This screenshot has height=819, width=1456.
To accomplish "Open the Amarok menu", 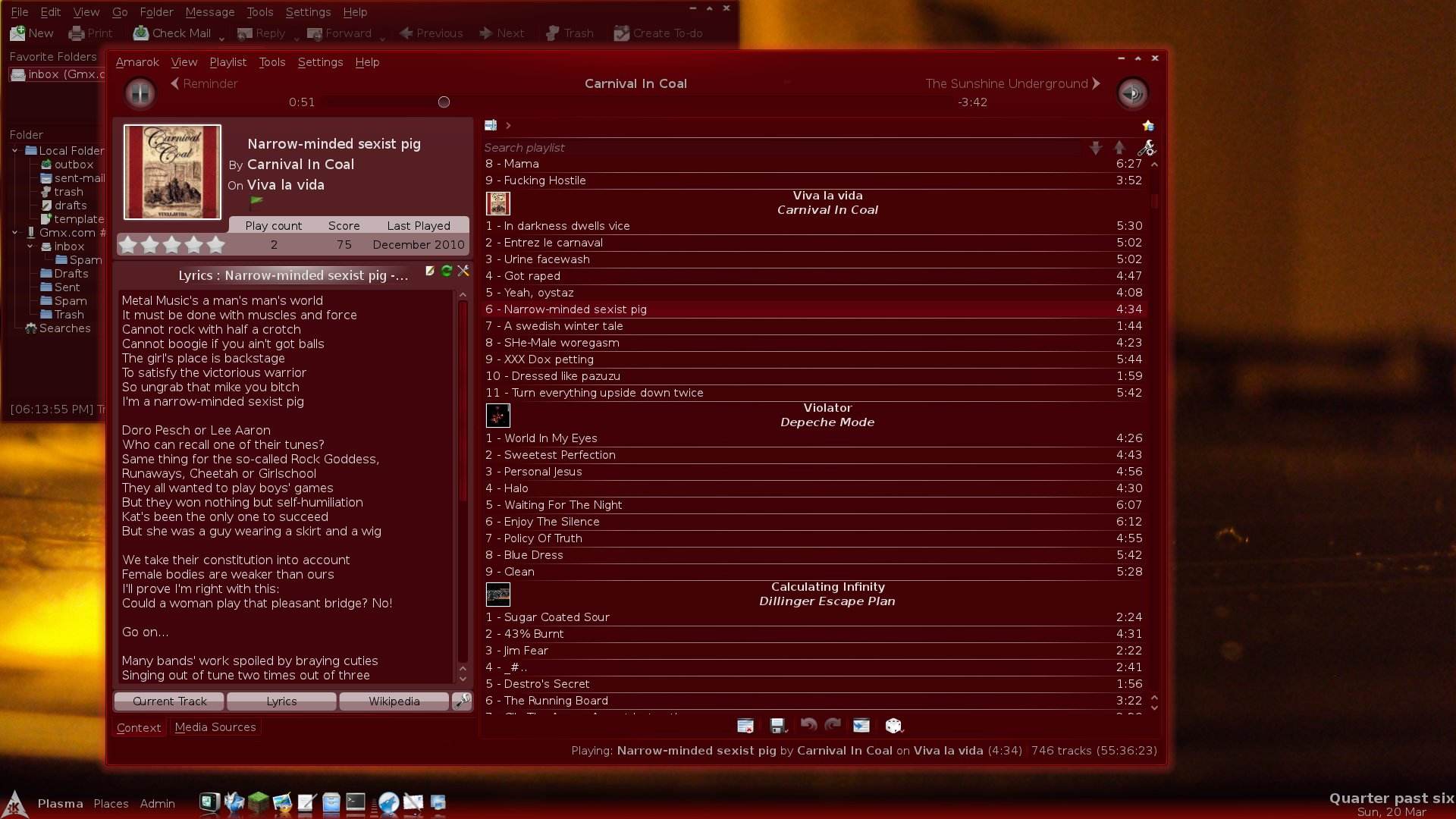I will point(137,62).
